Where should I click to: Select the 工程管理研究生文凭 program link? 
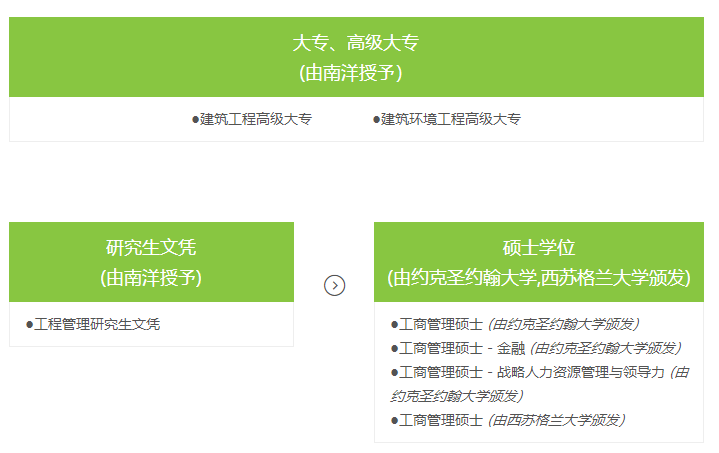pyautogui.click(x=97, y=324)
